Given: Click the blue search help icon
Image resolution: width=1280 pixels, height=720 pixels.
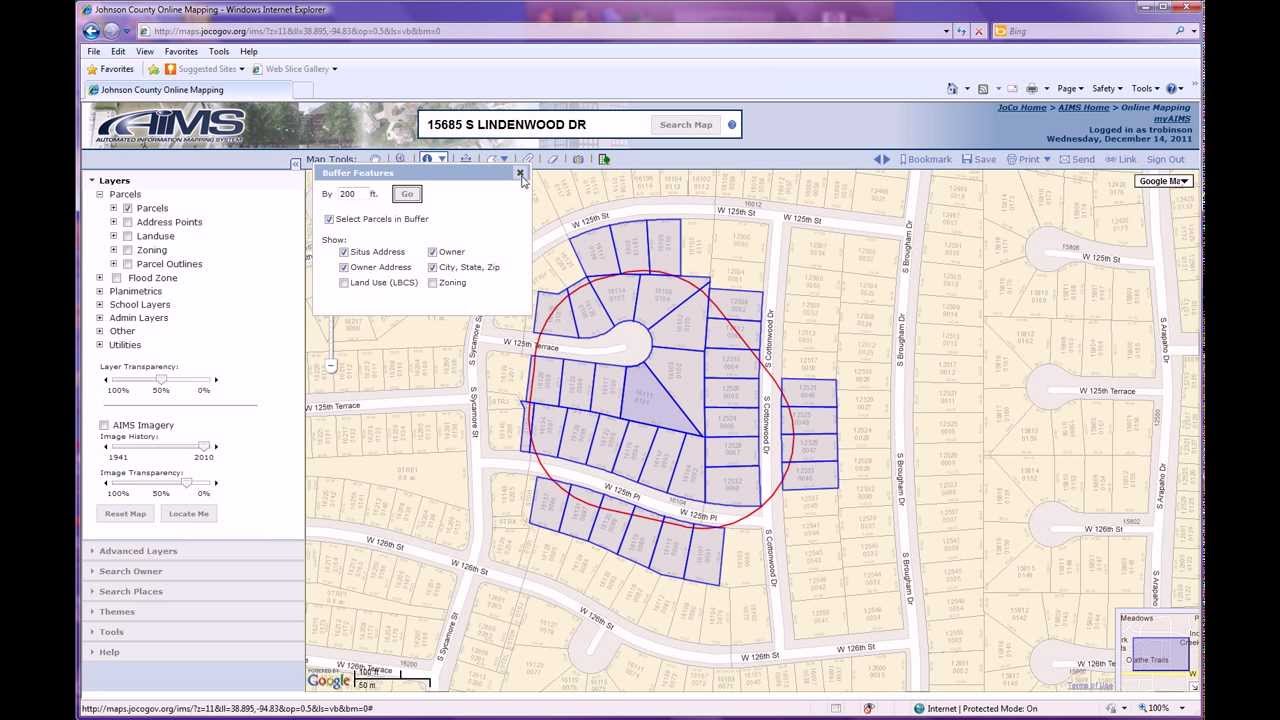Looking at the screenshot, I should (732, 125).
